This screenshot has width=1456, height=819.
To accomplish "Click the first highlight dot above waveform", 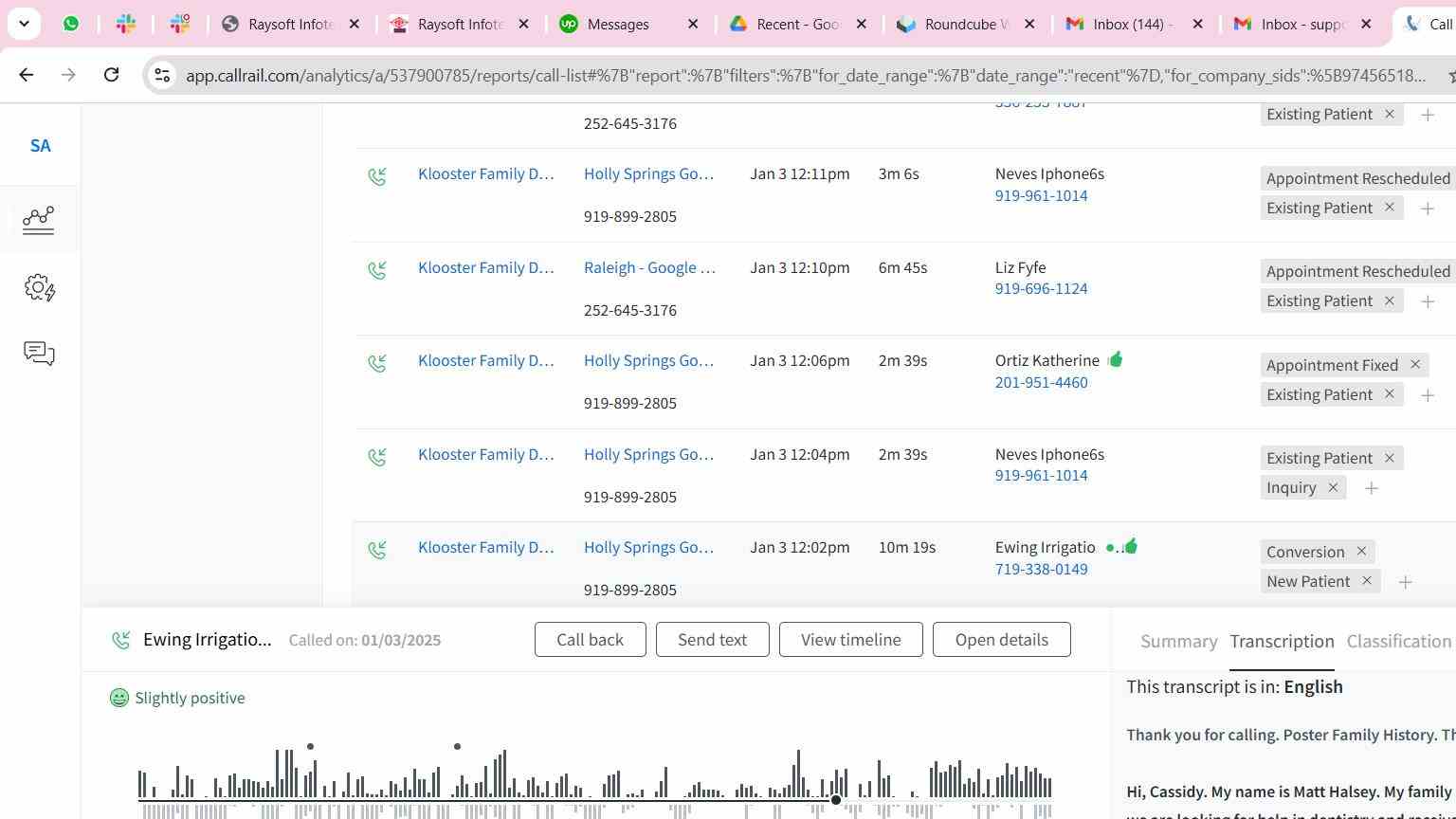I will click(x=310, y=747).
